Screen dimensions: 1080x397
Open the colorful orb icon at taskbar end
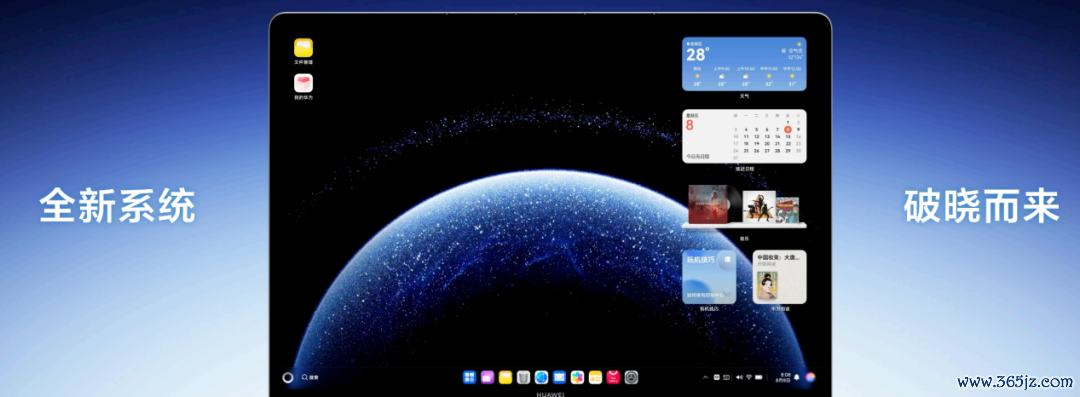coord(811,377)
